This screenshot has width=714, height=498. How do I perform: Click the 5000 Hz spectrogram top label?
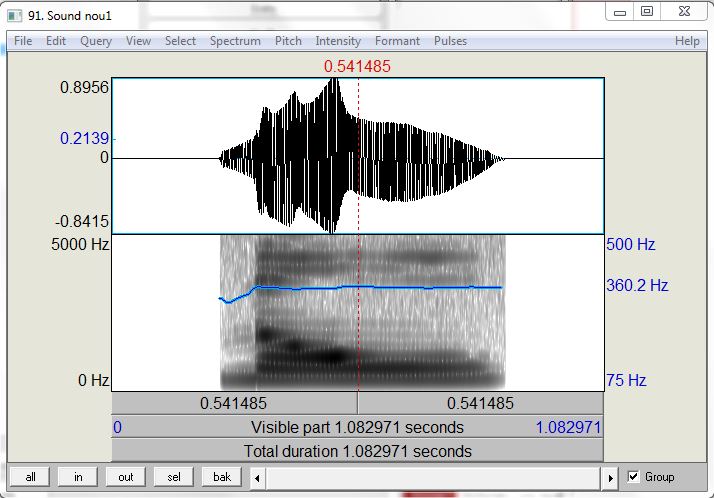[80, 244]
